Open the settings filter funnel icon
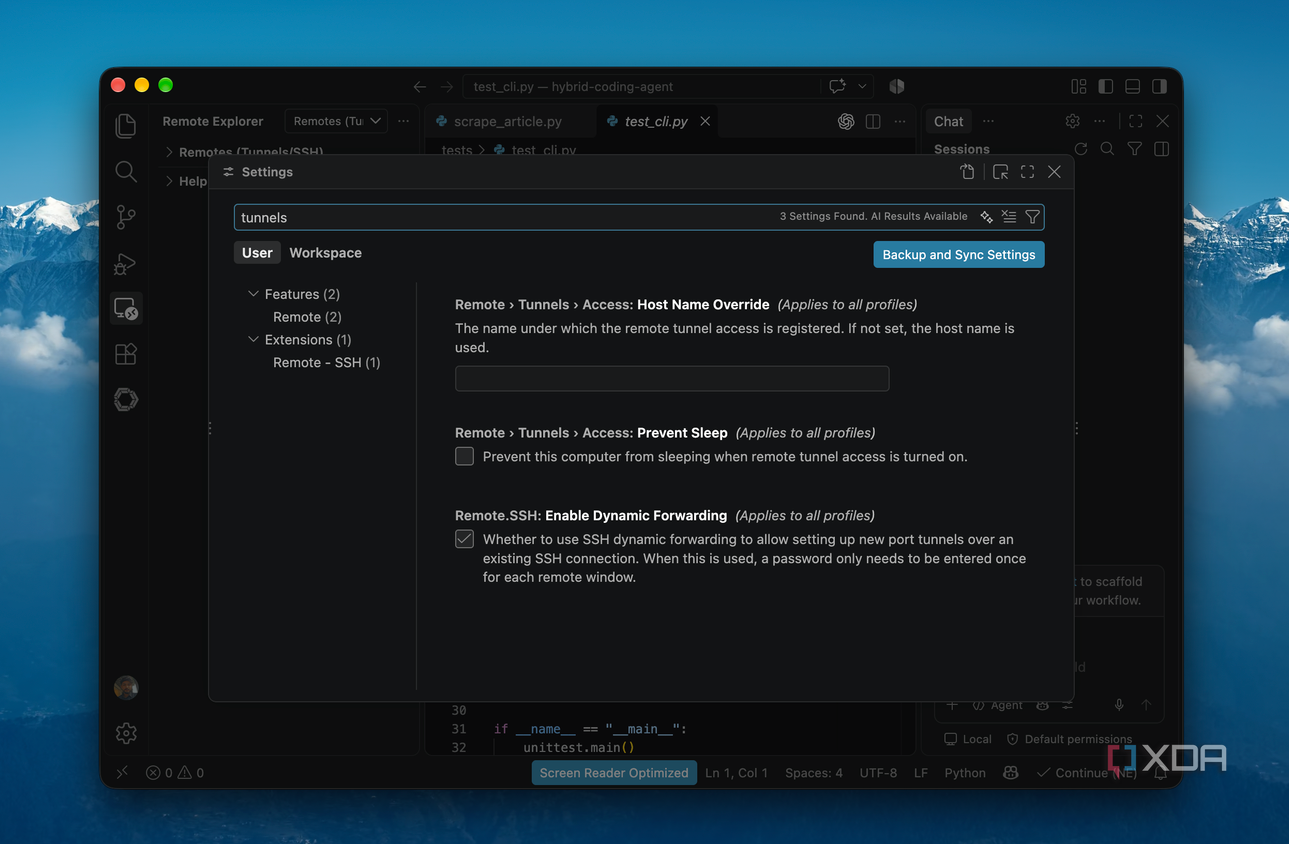1289x844 pixels. pyautogui.click(x=1032, y=217)
